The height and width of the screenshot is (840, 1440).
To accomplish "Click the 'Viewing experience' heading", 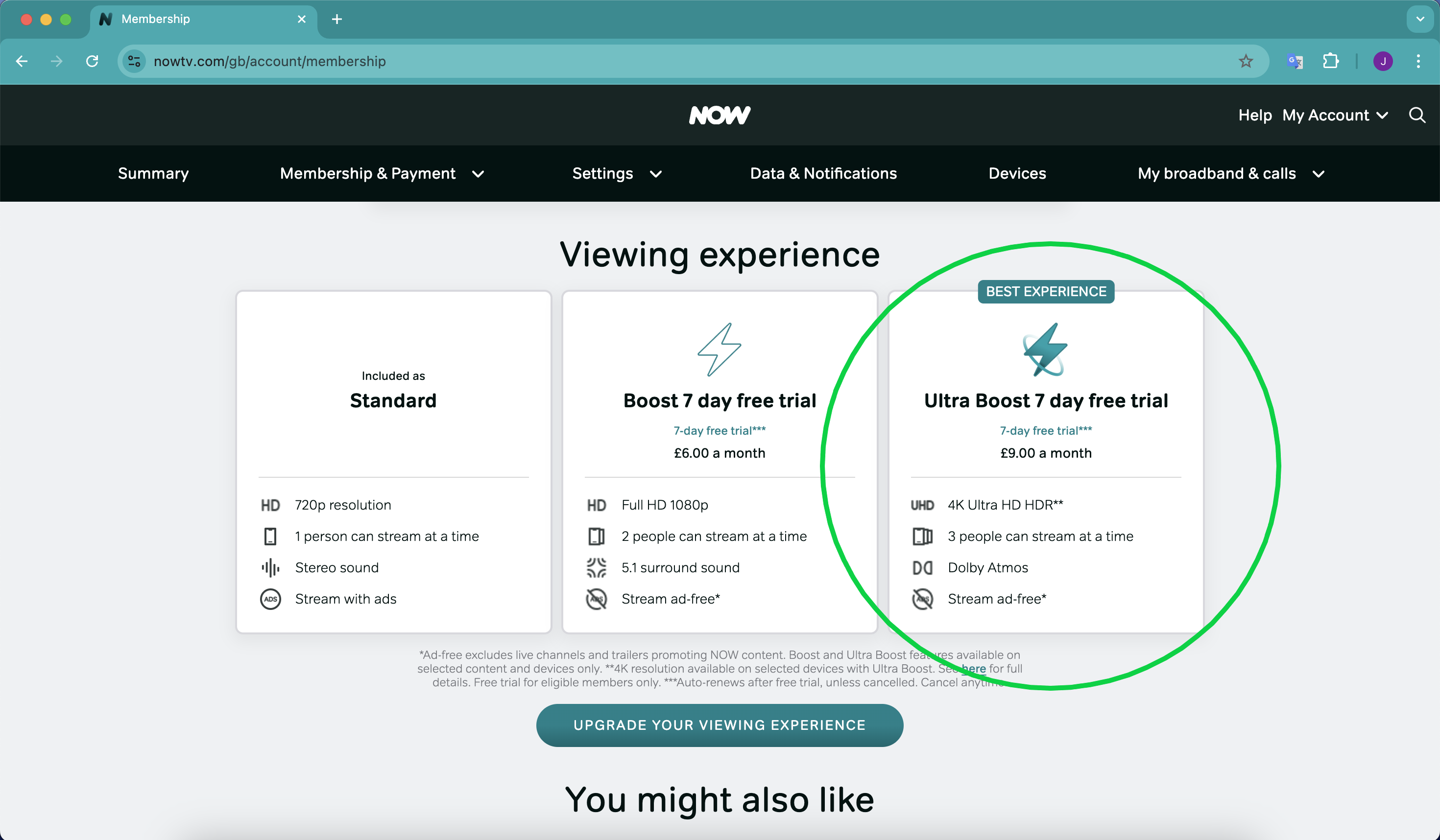I will [x=720, y=255].
